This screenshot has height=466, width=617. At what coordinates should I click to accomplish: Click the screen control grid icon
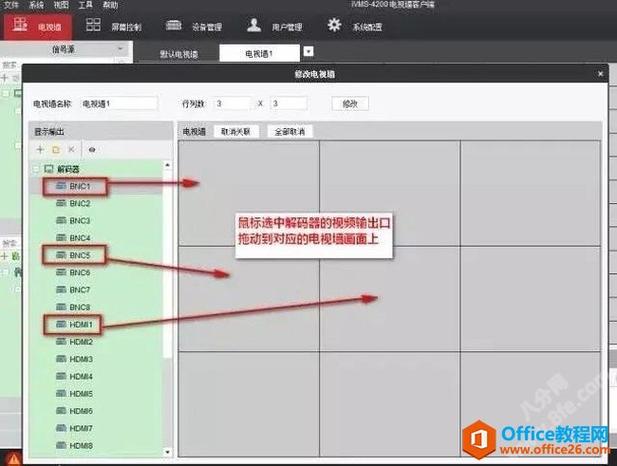click(x=93, y=25)
